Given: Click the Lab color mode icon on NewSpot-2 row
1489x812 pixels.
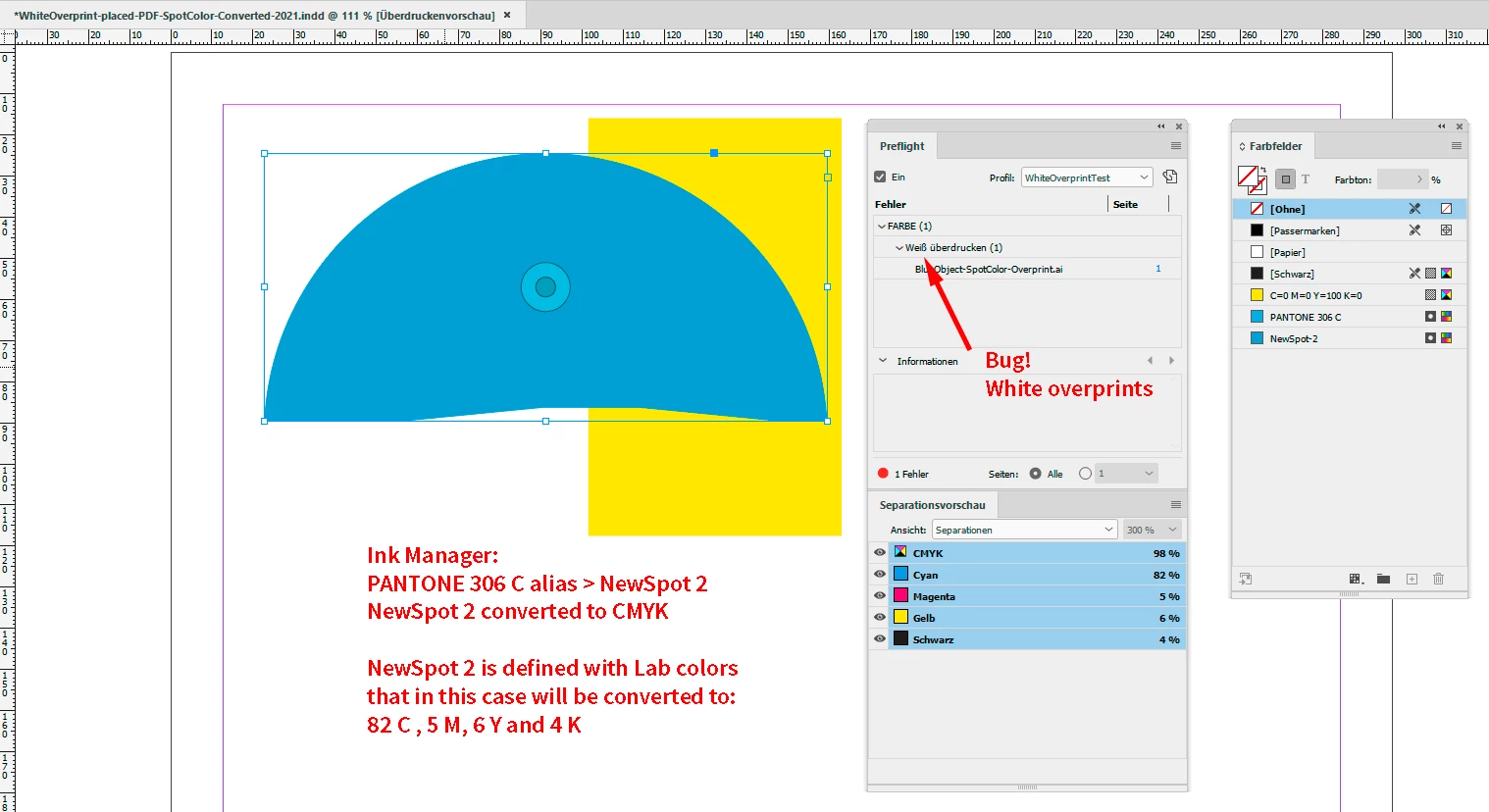Looking at the screenshot, I should 1446,338.
